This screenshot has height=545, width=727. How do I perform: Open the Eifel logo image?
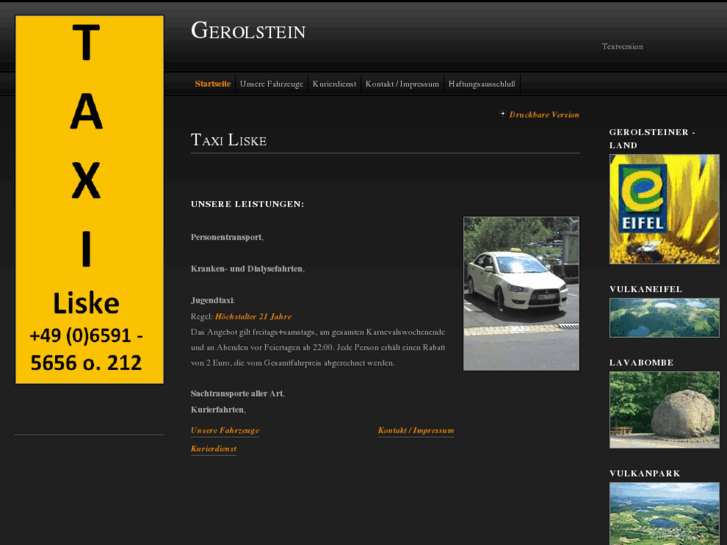(x=664, y=209)
